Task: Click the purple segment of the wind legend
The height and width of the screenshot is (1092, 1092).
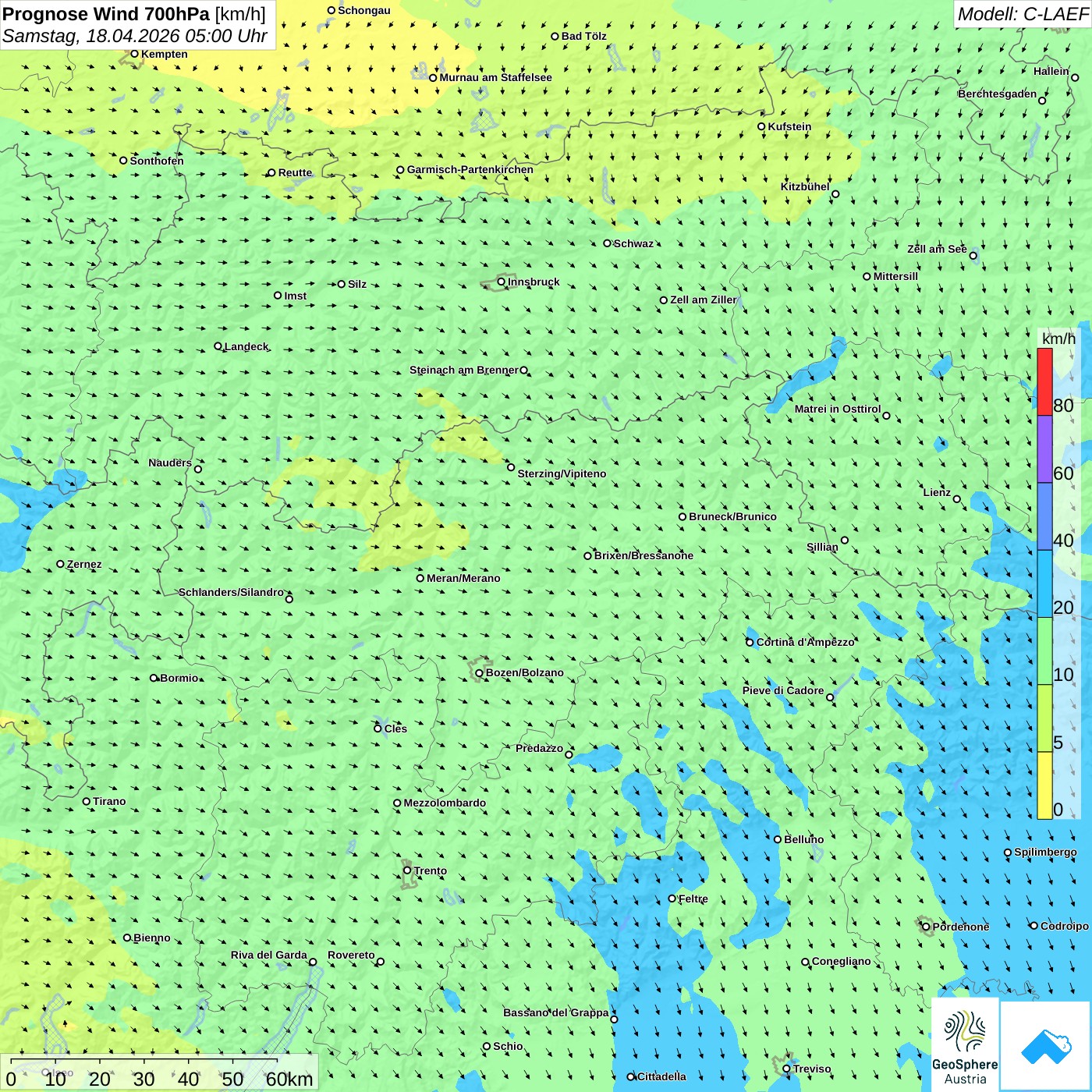Action: click(1044, 449)
